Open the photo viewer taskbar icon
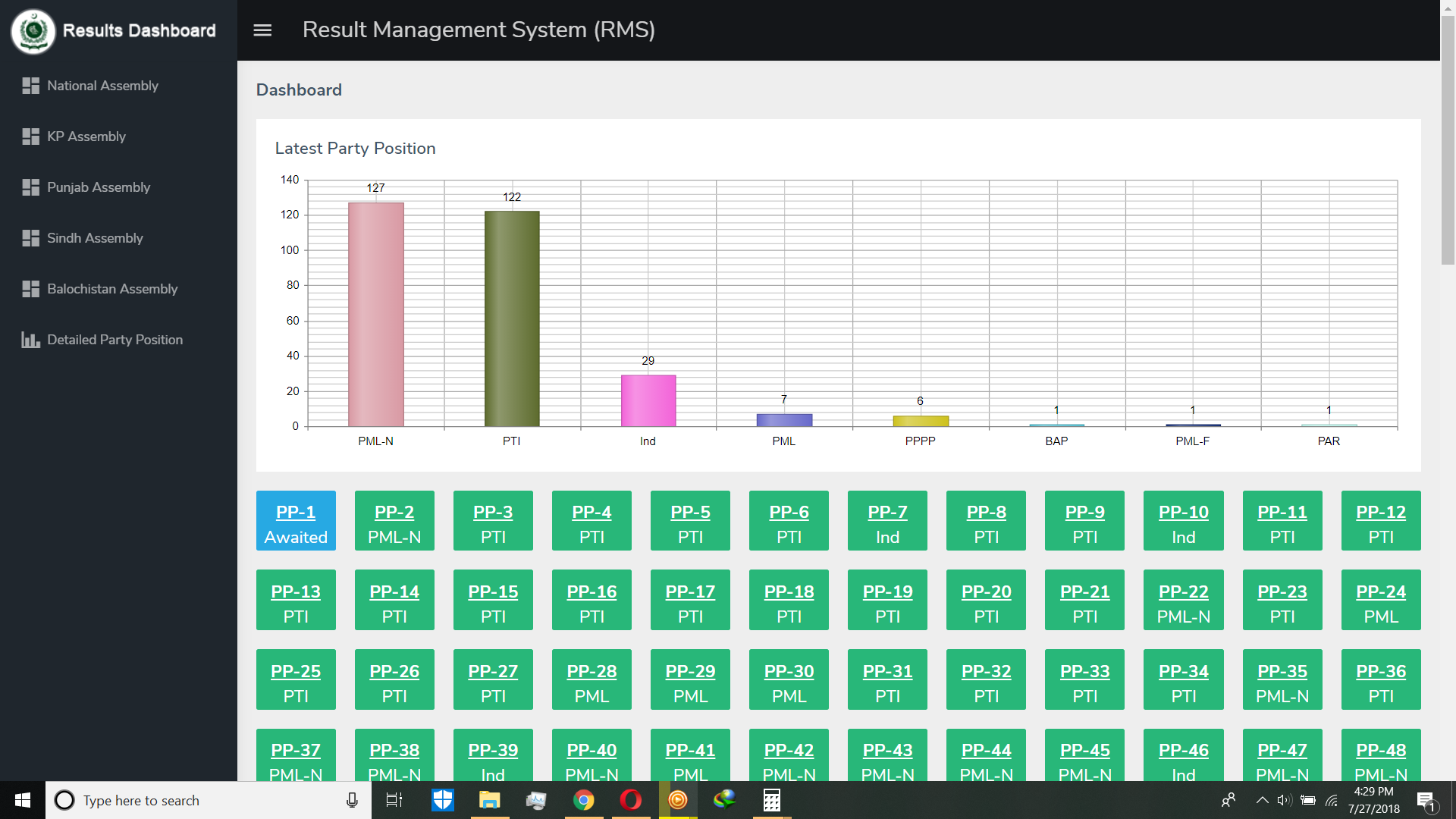1456x819 pixels. [x=537, y=800]
